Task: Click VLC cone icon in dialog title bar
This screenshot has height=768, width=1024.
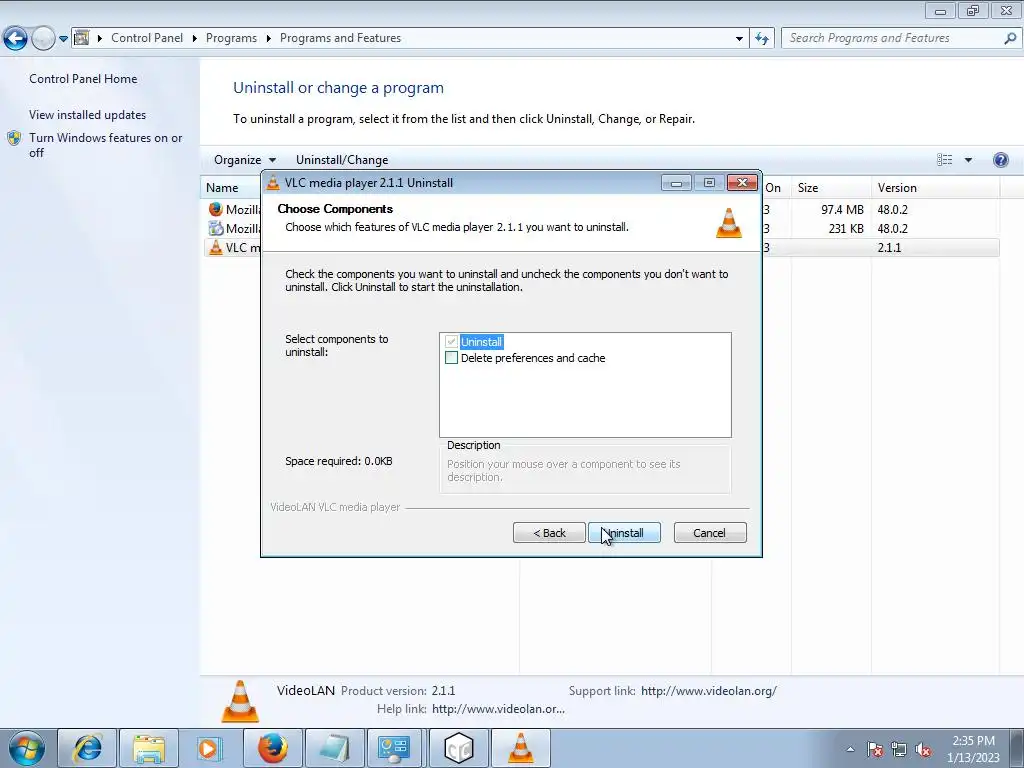Action: click(x=273, y=183)
